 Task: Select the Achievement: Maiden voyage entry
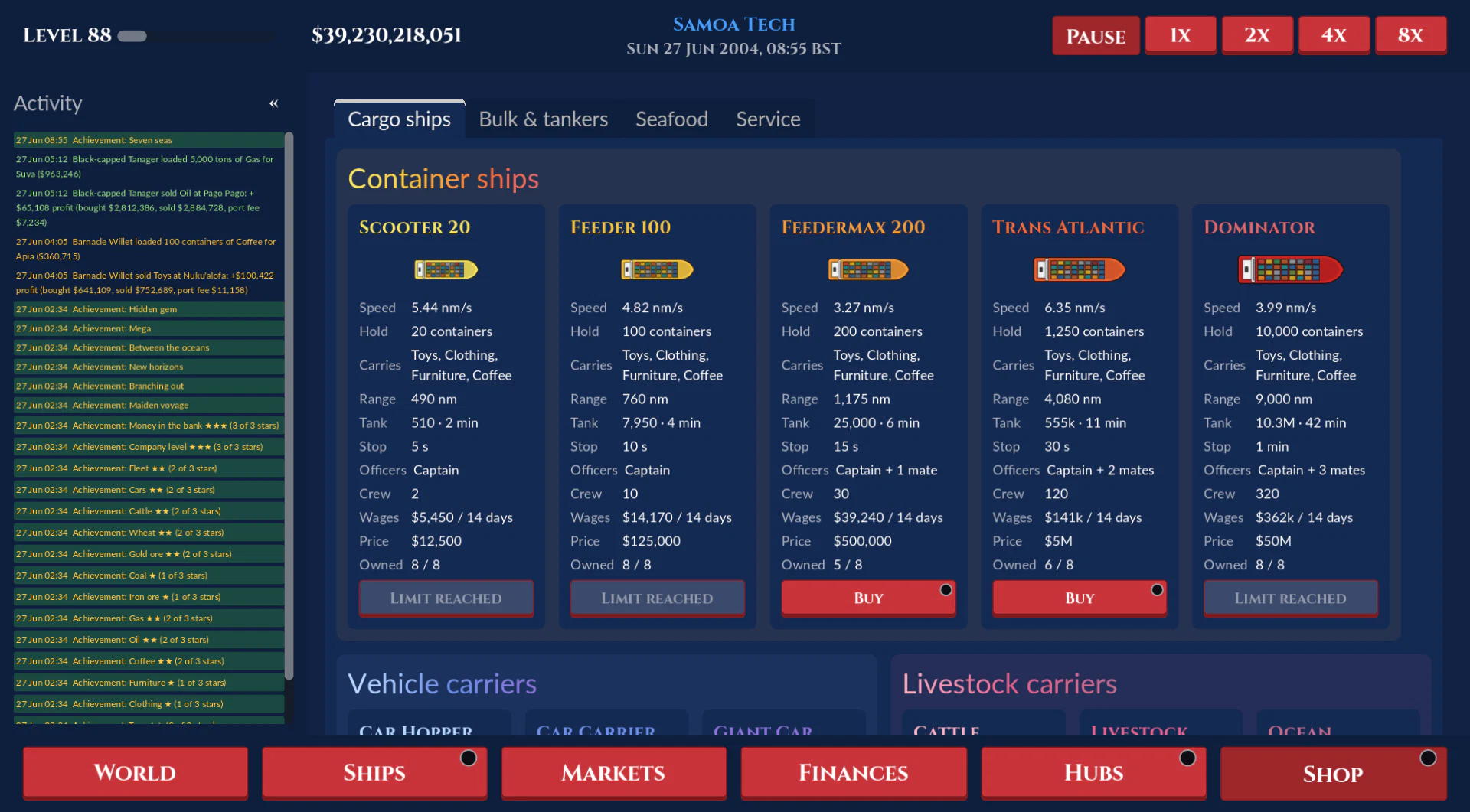click(x=149, y=405)
